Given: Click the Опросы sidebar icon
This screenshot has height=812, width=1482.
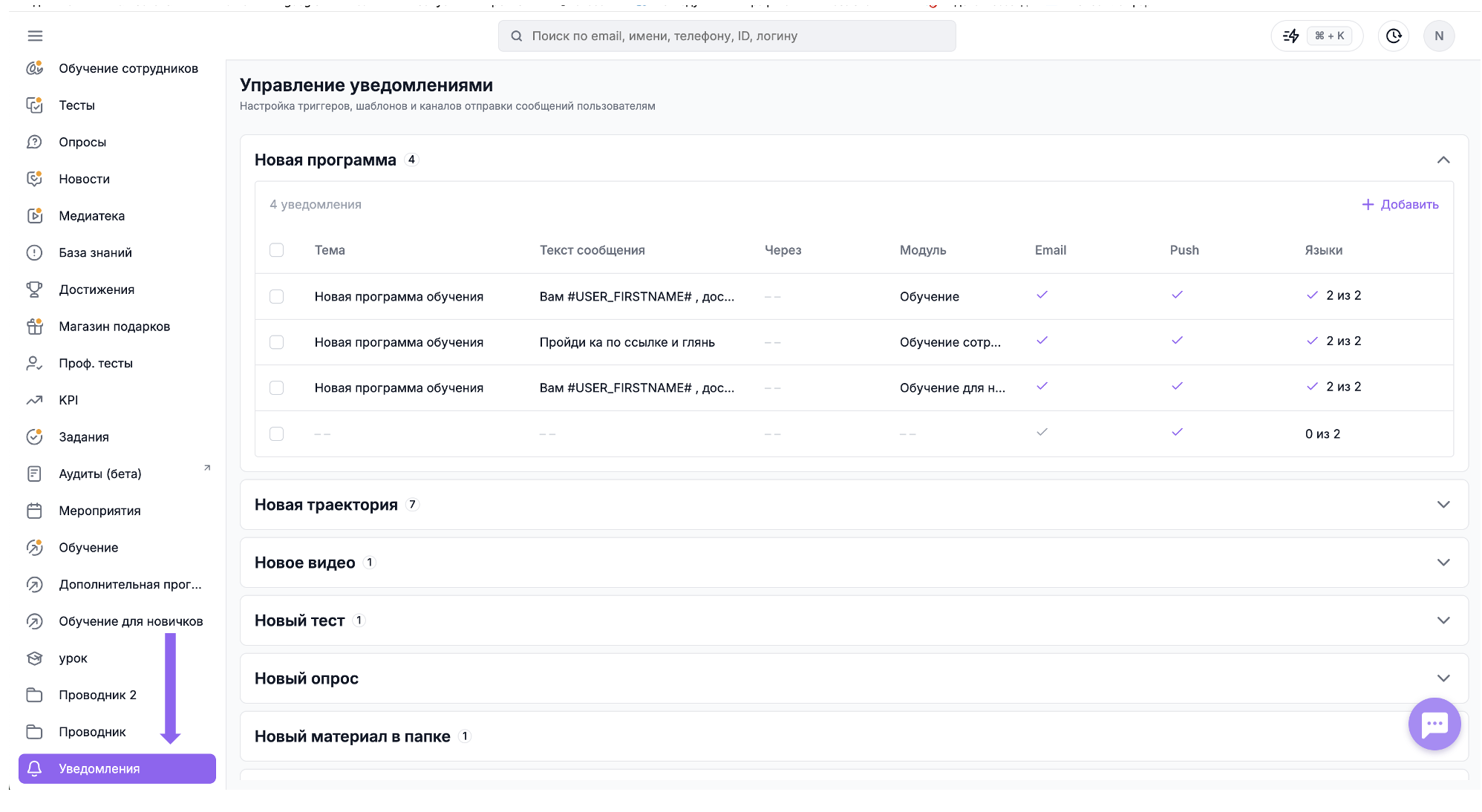Looking at the screenshot, I should point(35,142).
